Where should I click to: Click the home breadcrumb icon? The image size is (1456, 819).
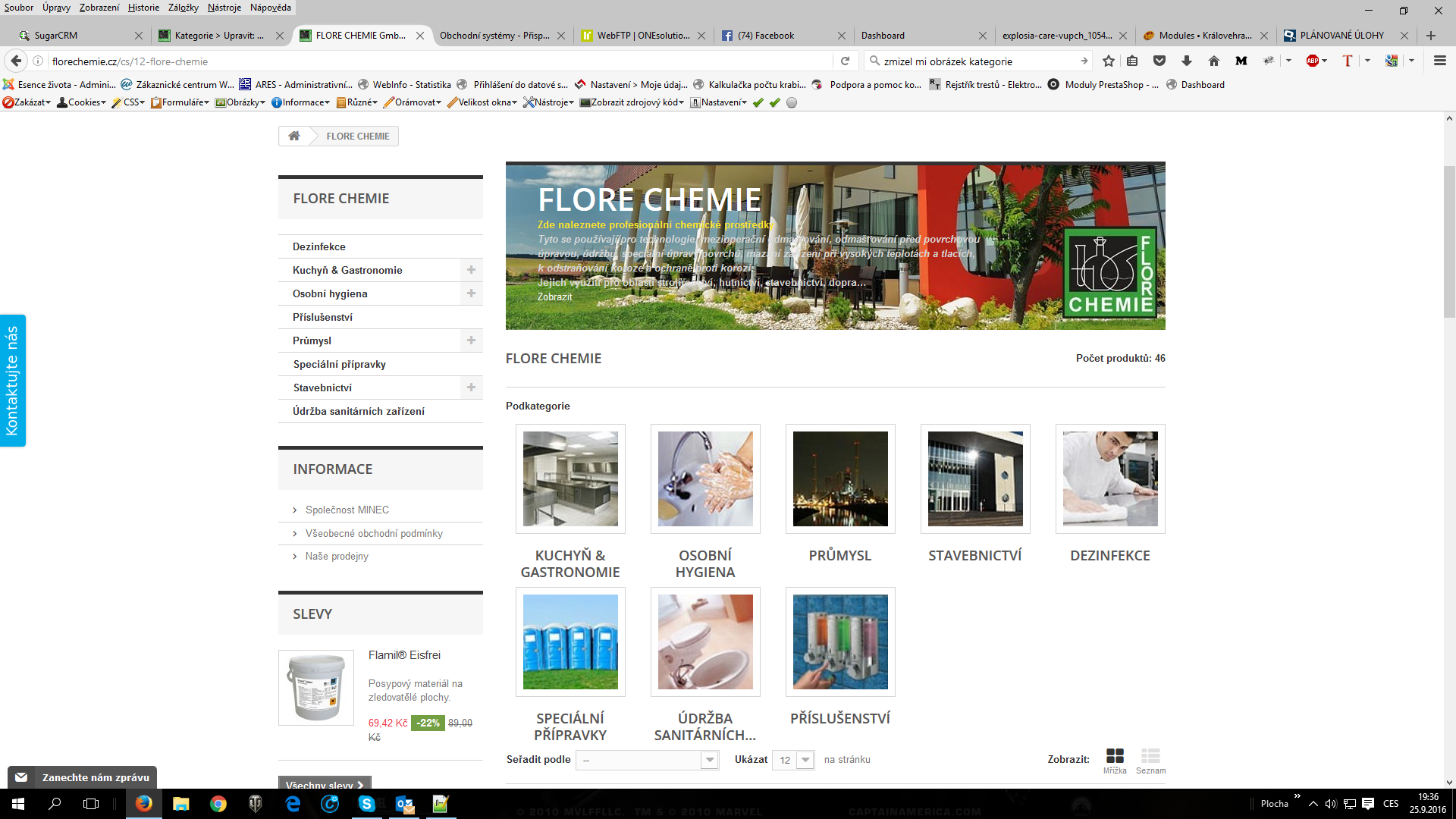point(294,136)
